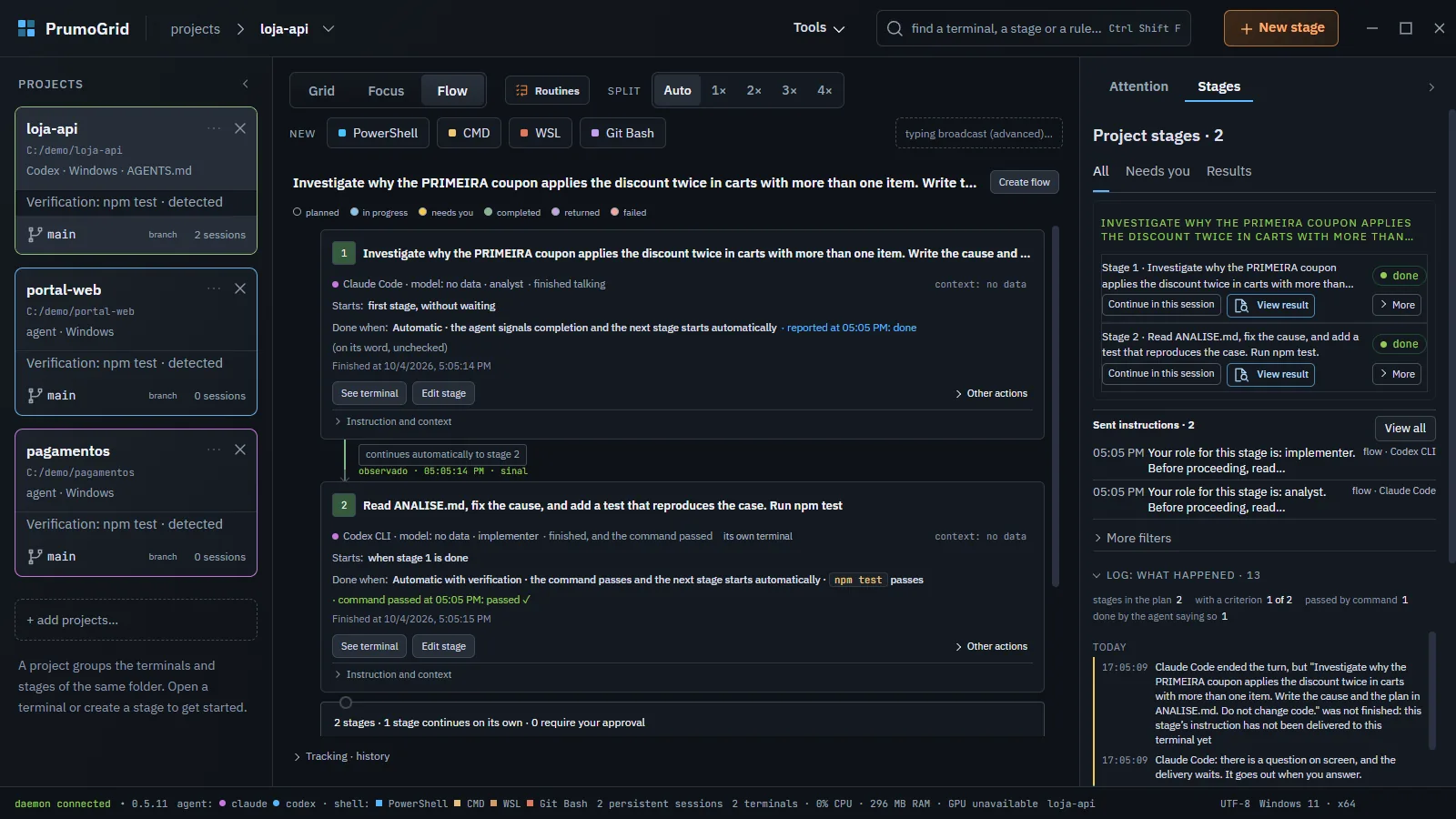Set split mode to Auto
This screenshot has height=819, width=1456.
point(677,90)
